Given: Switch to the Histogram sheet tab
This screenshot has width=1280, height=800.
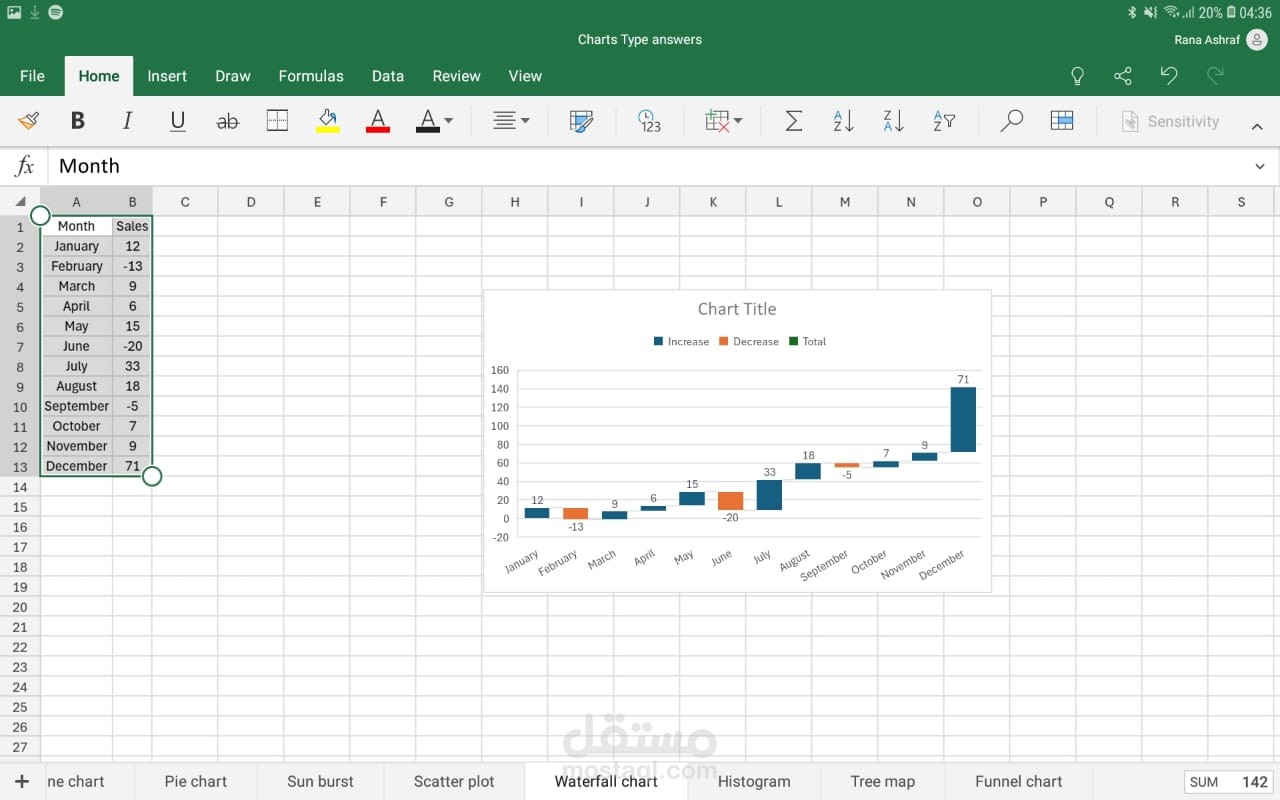Looking at the screenshot, I should (754, 781).
